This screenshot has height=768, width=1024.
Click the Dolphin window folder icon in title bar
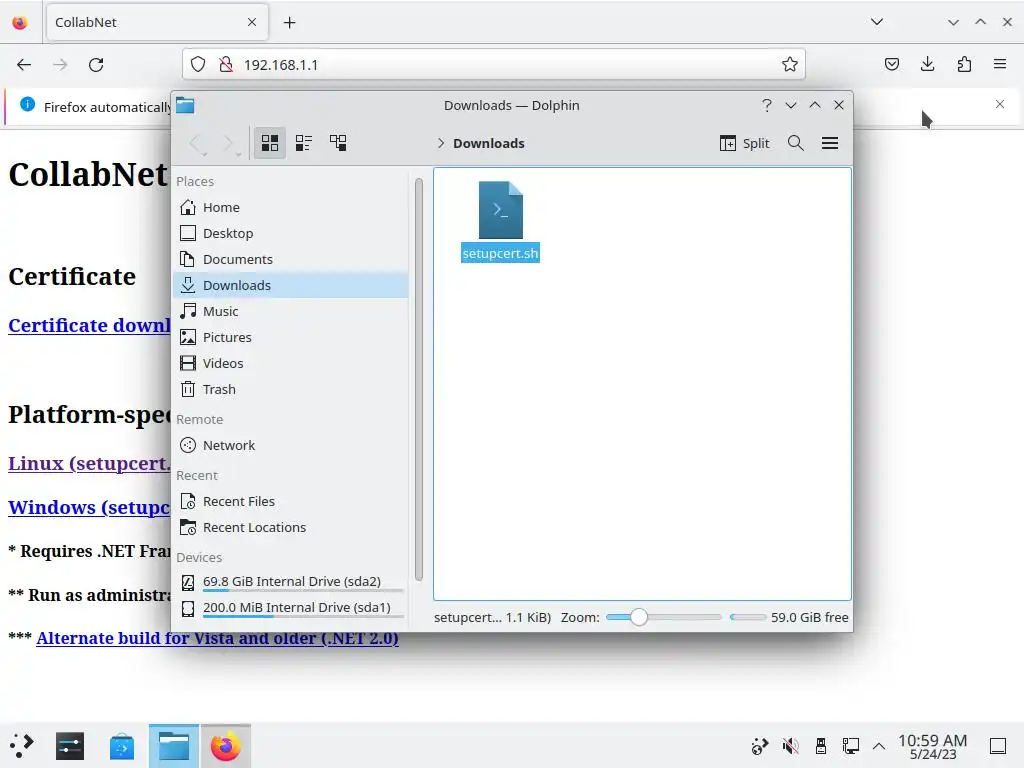185,105
